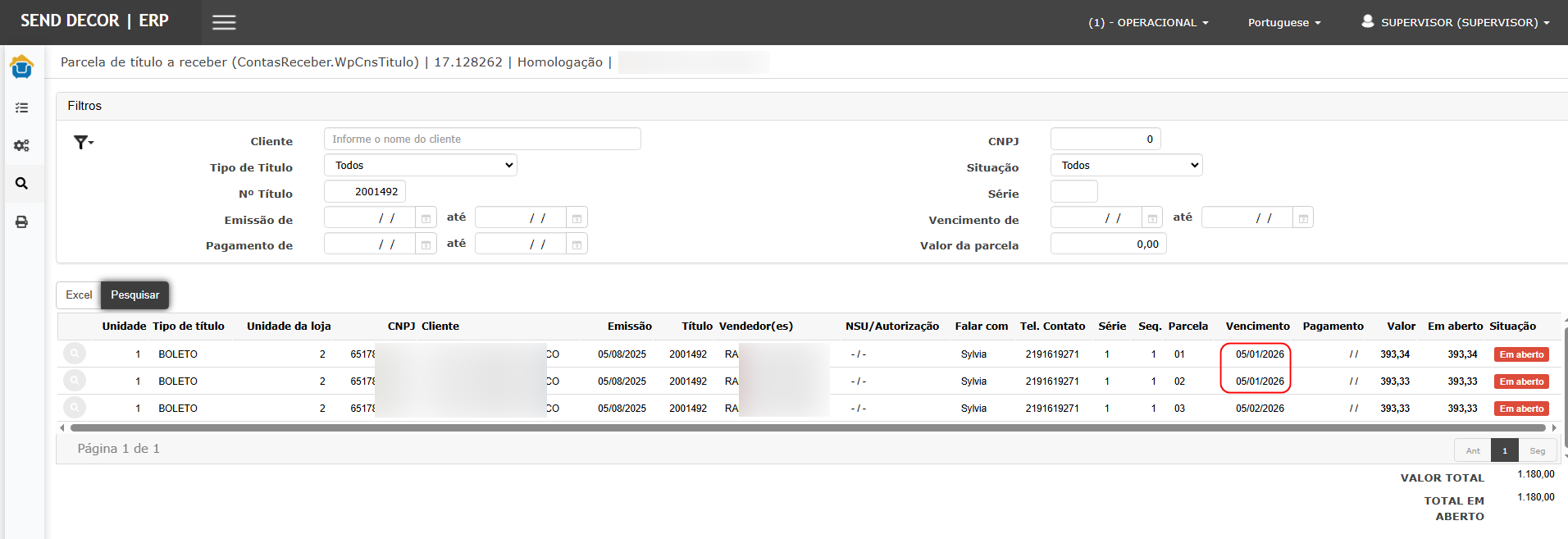Expand the Situação dropdown

1126,166
